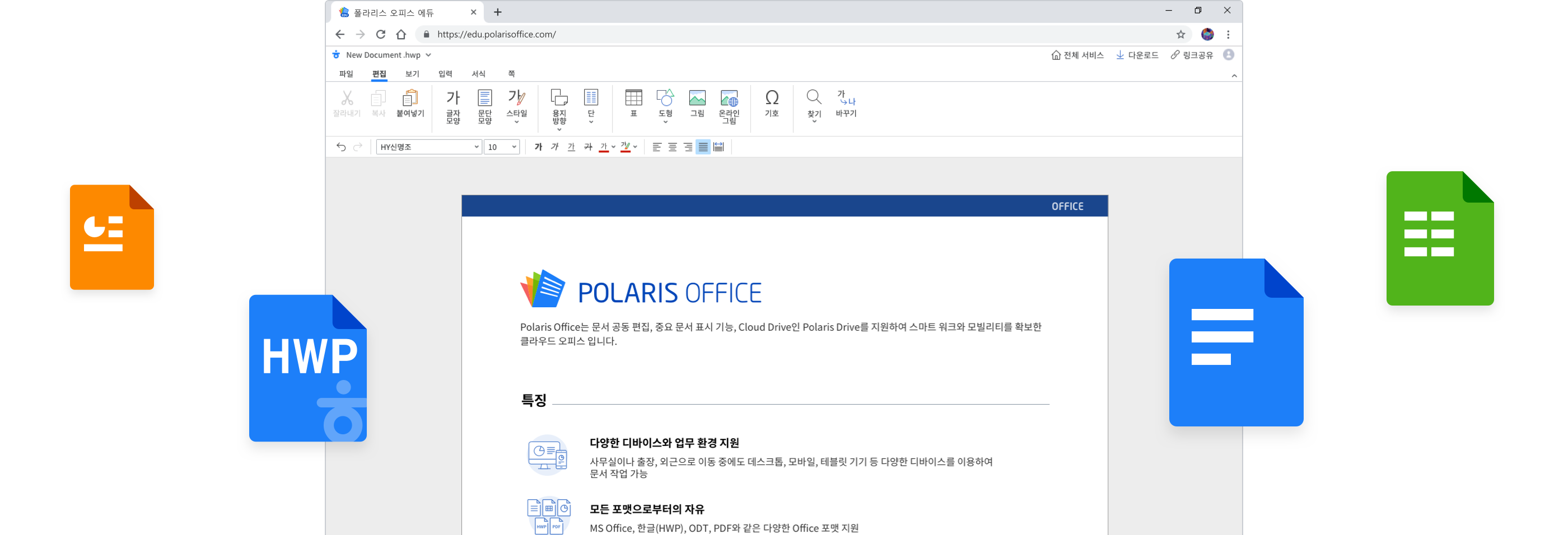
Task: Open the Find (찾기) magnifier dropdown
Action: (814, 106)
